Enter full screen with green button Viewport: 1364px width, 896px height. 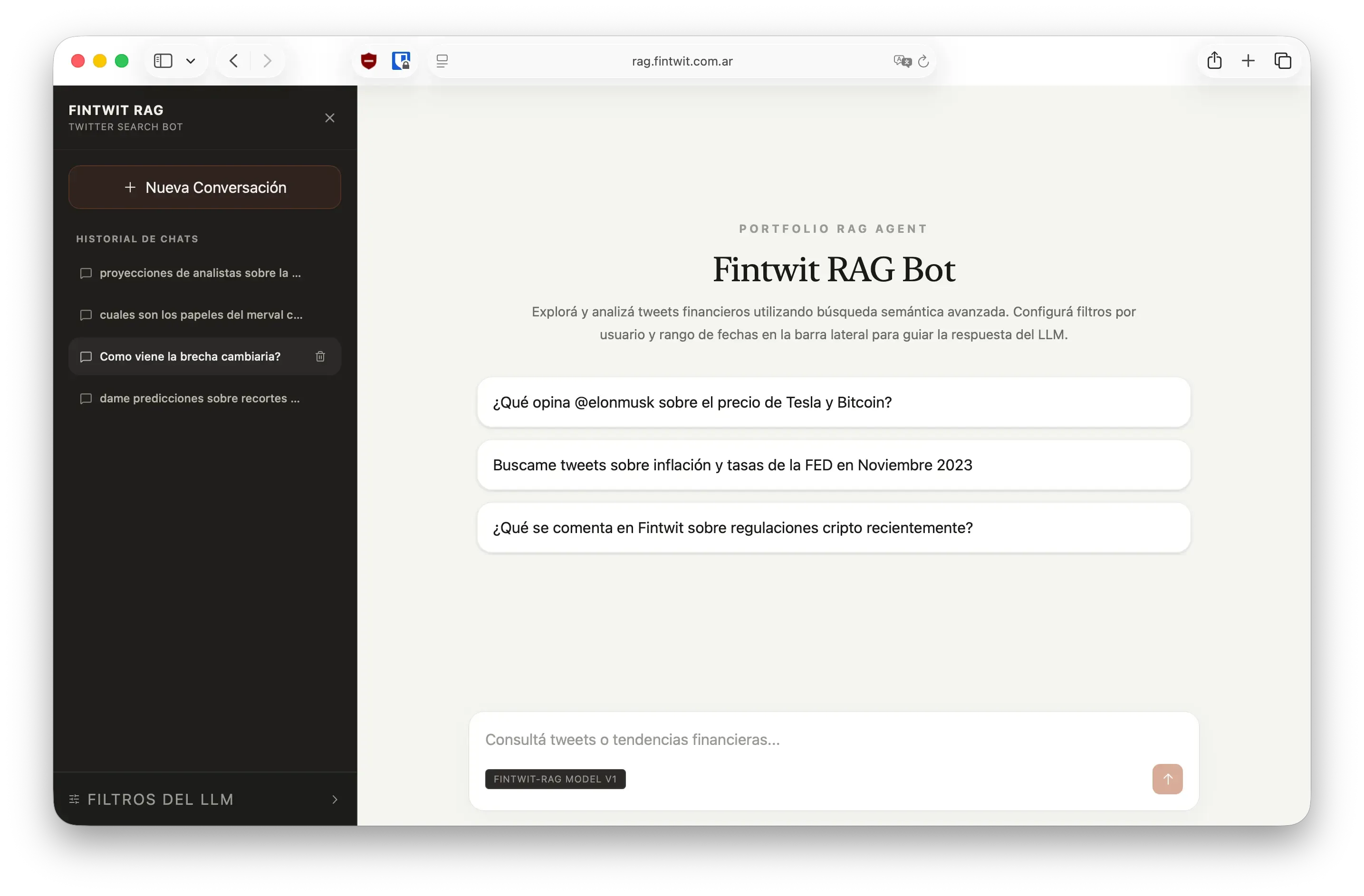click(122, 61)
